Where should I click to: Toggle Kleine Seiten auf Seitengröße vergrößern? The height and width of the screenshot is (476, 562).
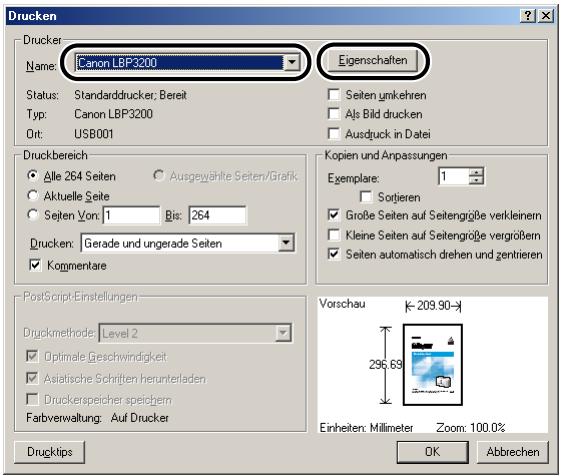coord(334,235)
